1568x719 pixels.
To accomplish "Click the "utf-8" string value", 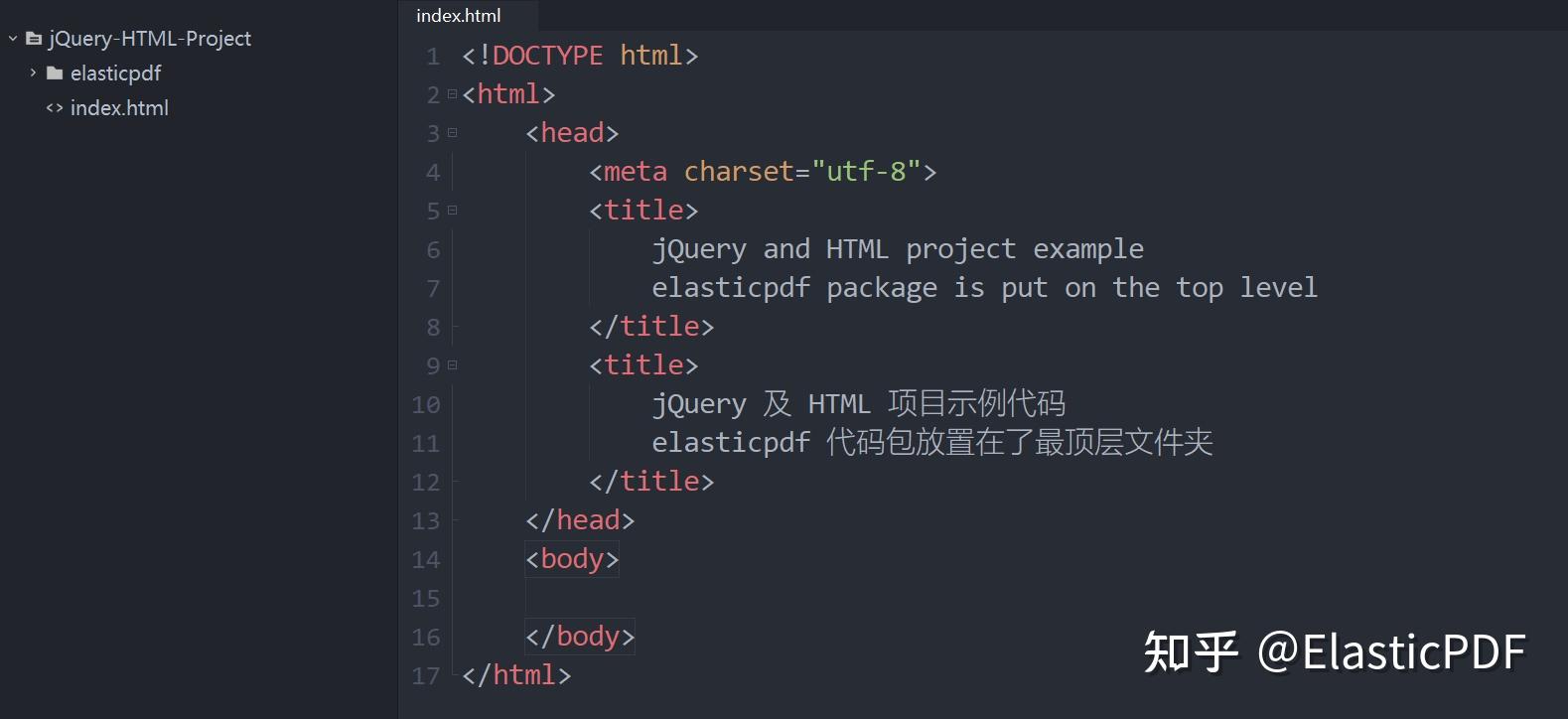I will (867, 172).
